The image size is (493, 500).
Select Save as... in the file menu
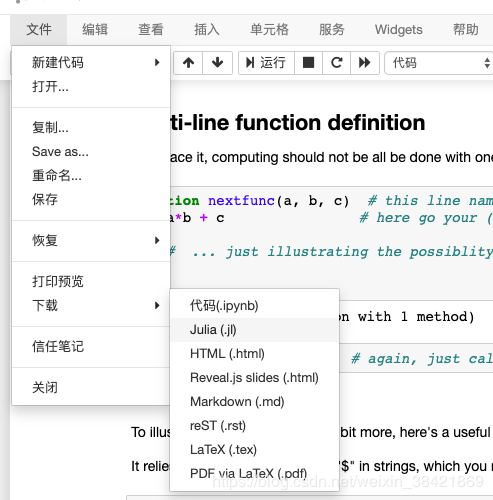91,151
